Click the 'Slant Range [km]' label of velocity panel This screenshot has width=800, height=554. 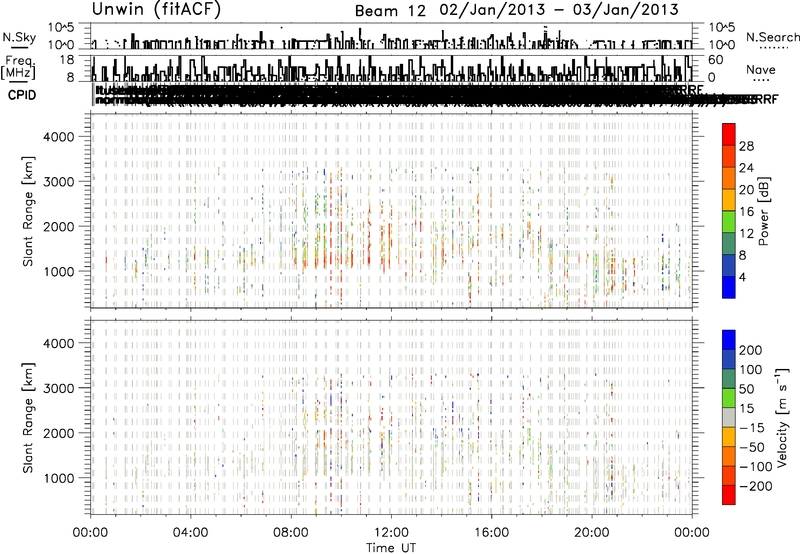(x=28, y=418)
